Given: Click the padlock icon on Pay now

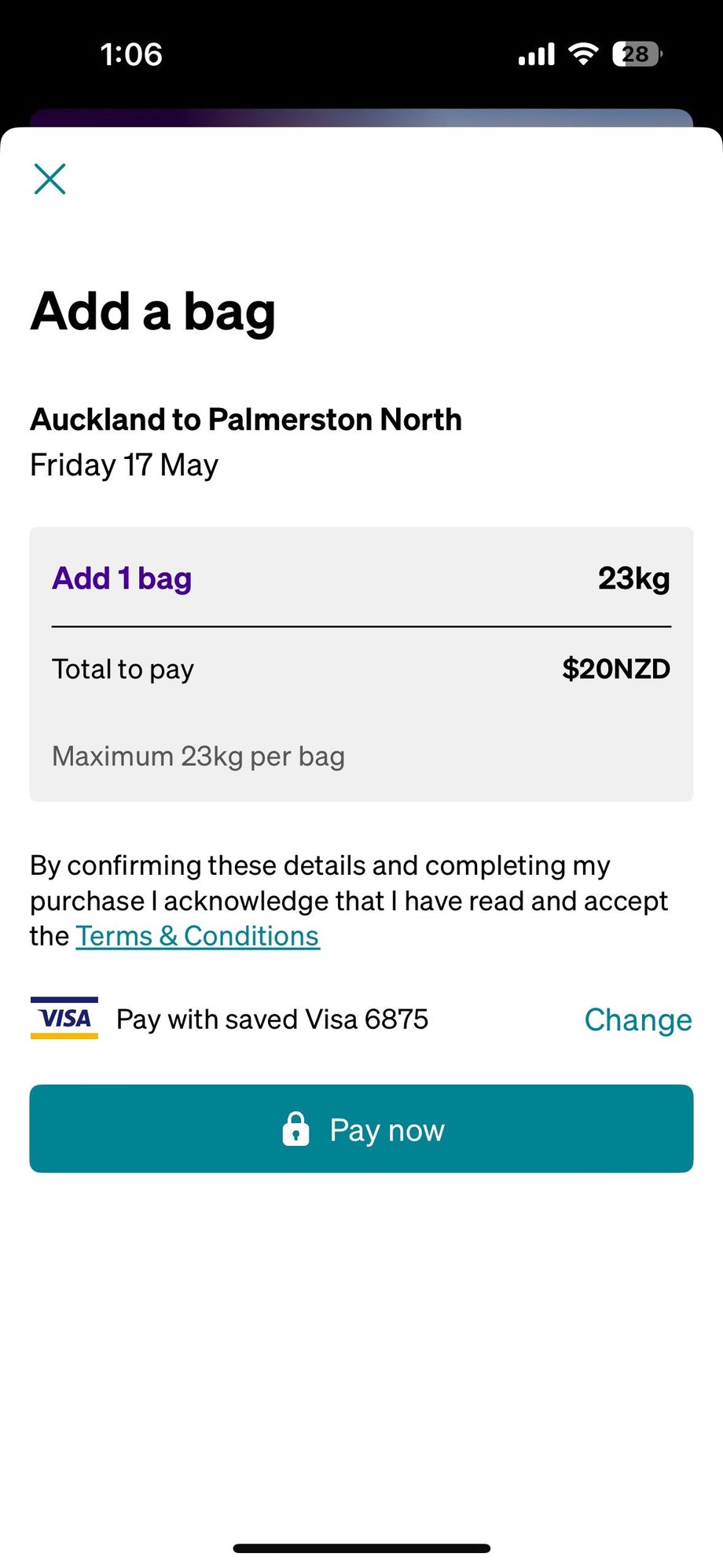Looking at the screenshot, I should (x=295, y=1129).
